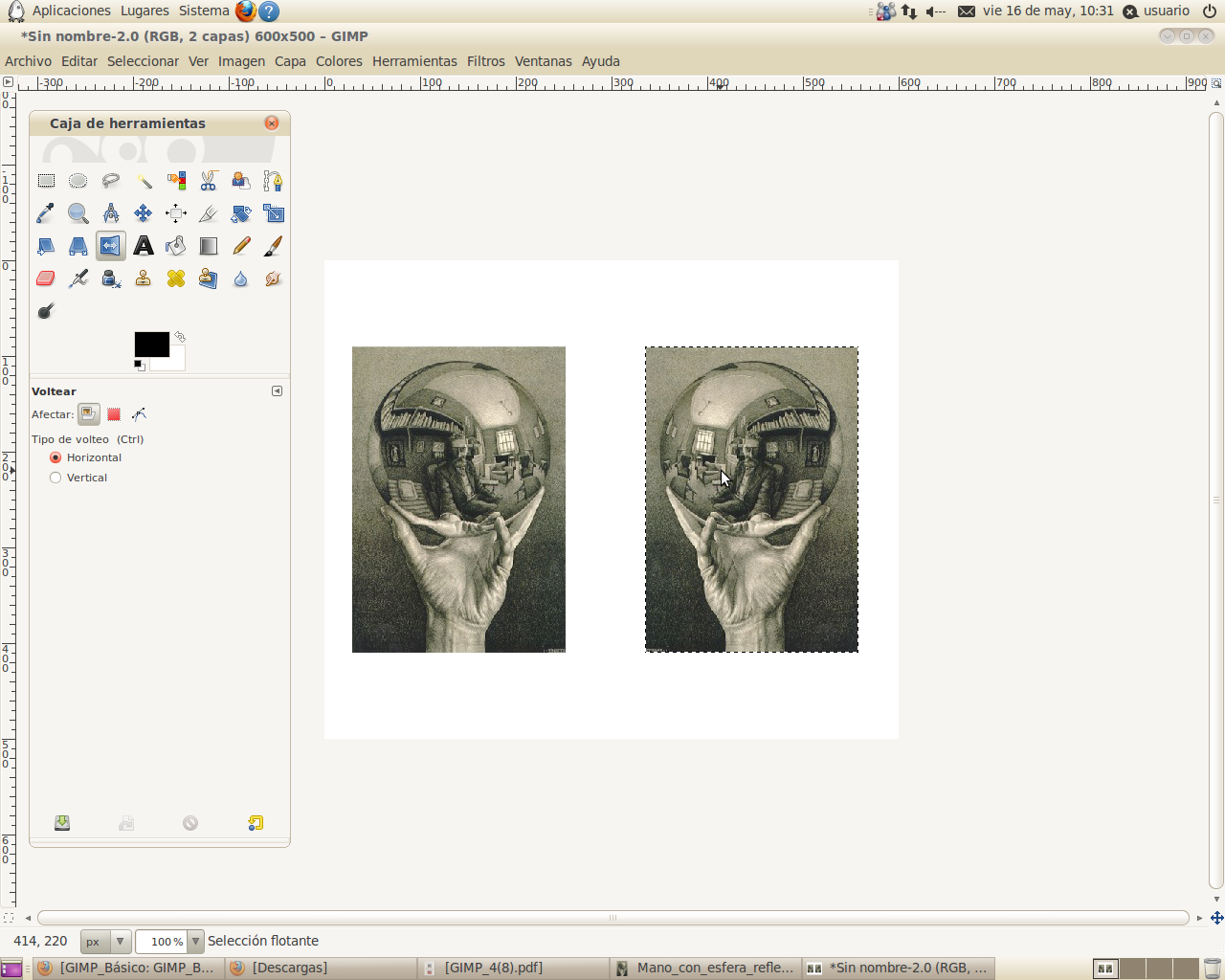Image resolution: width=1225 pixels, height=980 pixels.
Task: Activate the Heal tool
Action: click(175, 278)
